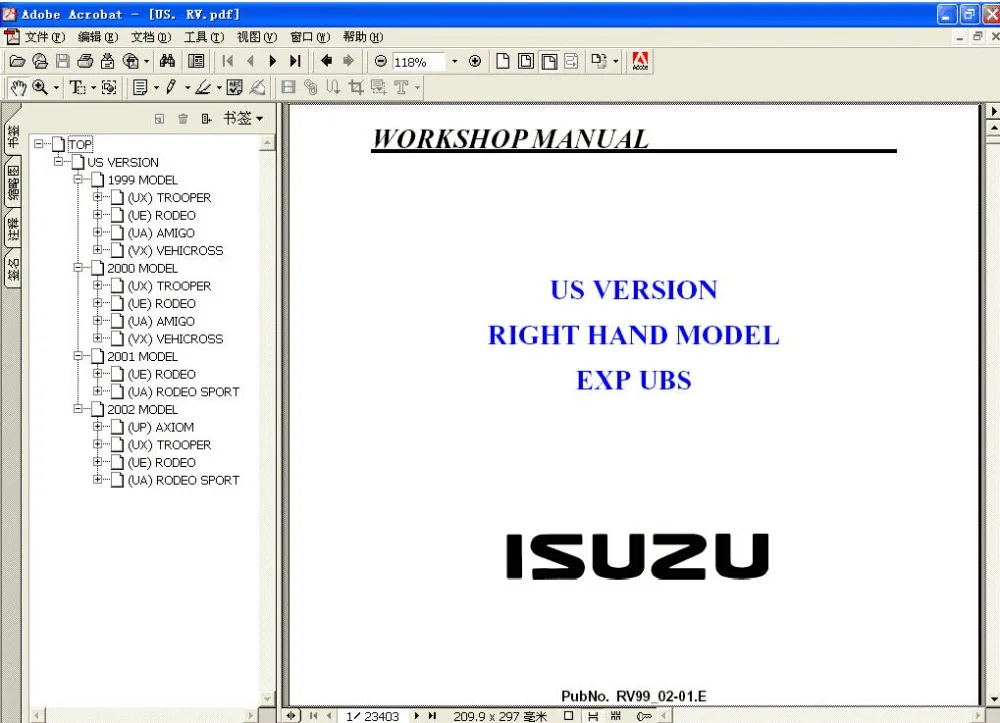This screenshot has width=1000, height=723.
Task: Select the Hand tool
Action: [18, 87]
